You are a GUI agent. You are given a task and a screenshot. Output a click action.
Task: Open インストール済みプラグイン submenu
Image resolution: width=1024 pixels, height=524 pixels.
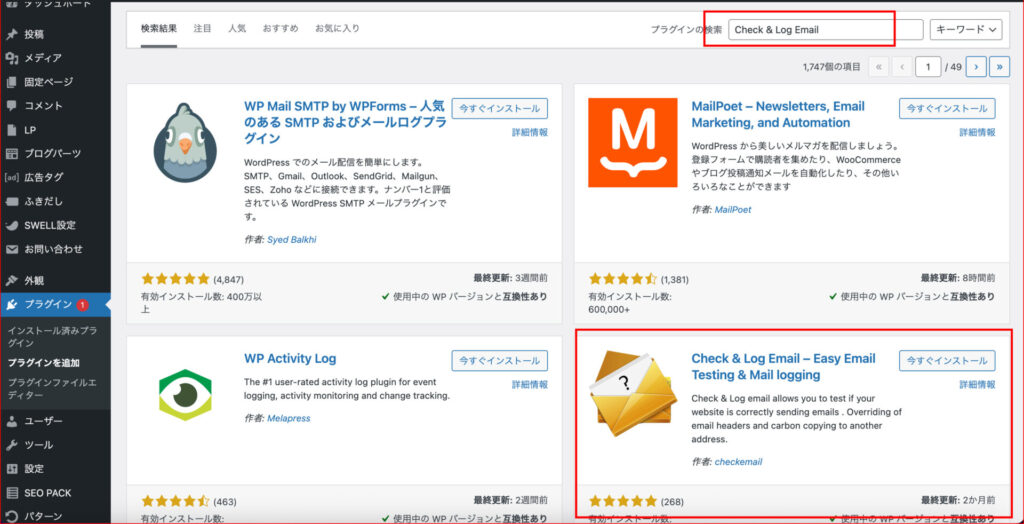click(52, 336)
